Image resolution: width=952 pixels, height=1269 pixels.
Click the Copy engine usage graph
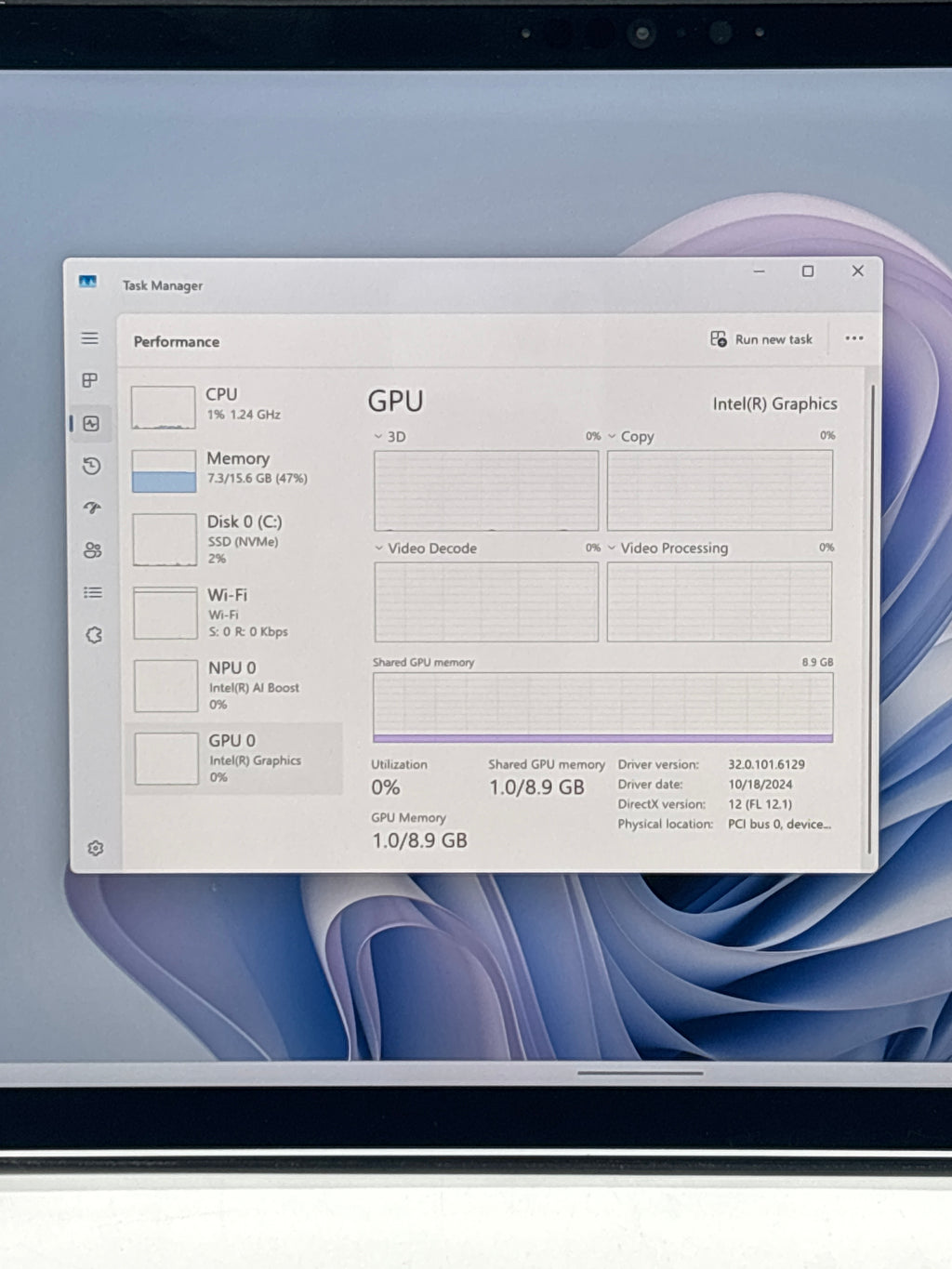point(720,490)
